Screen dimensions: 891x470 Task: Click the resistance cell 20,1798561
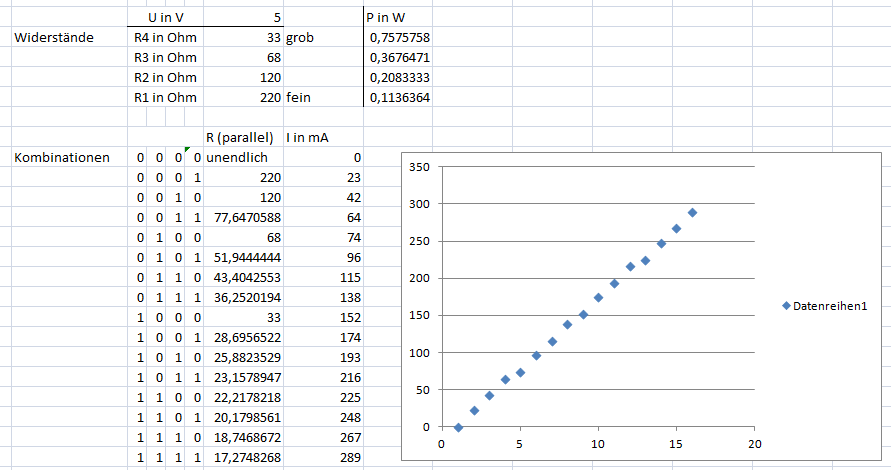click(x=244, y=417)
